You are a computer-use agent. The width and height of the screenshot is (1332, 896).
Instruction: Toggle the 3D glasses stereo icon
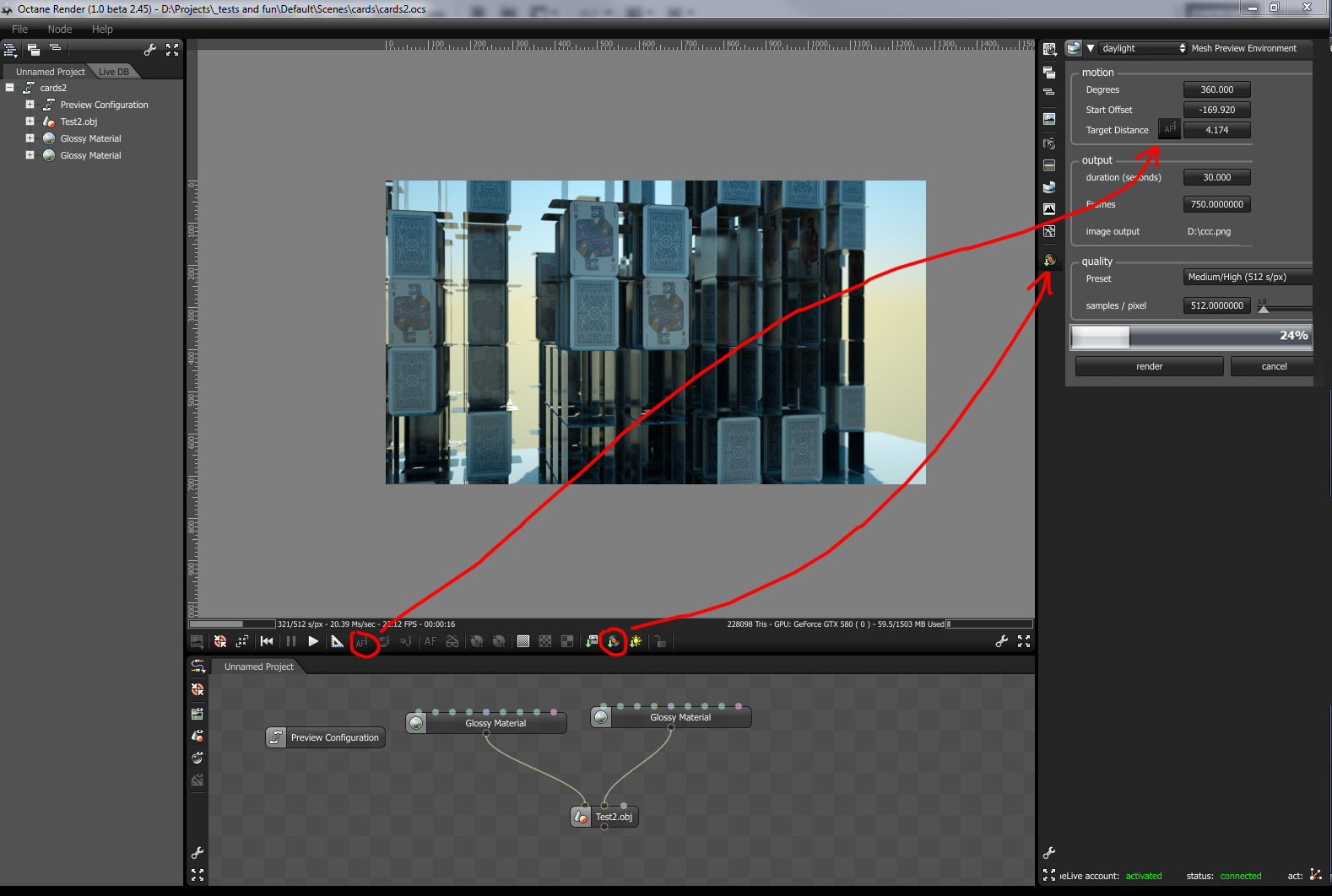coord(452,642)
